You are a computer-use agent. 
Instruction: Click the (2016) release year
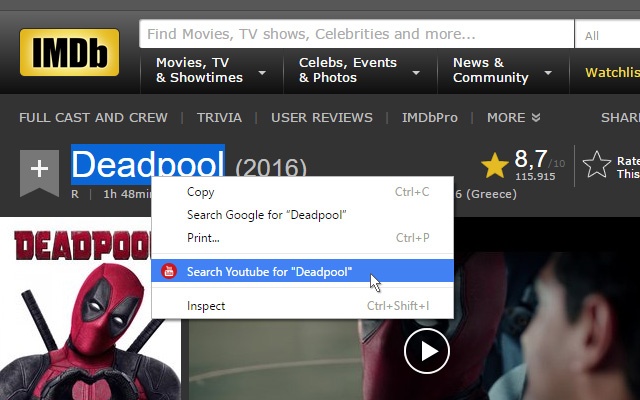pyautogui.click(x=271, y=167)
